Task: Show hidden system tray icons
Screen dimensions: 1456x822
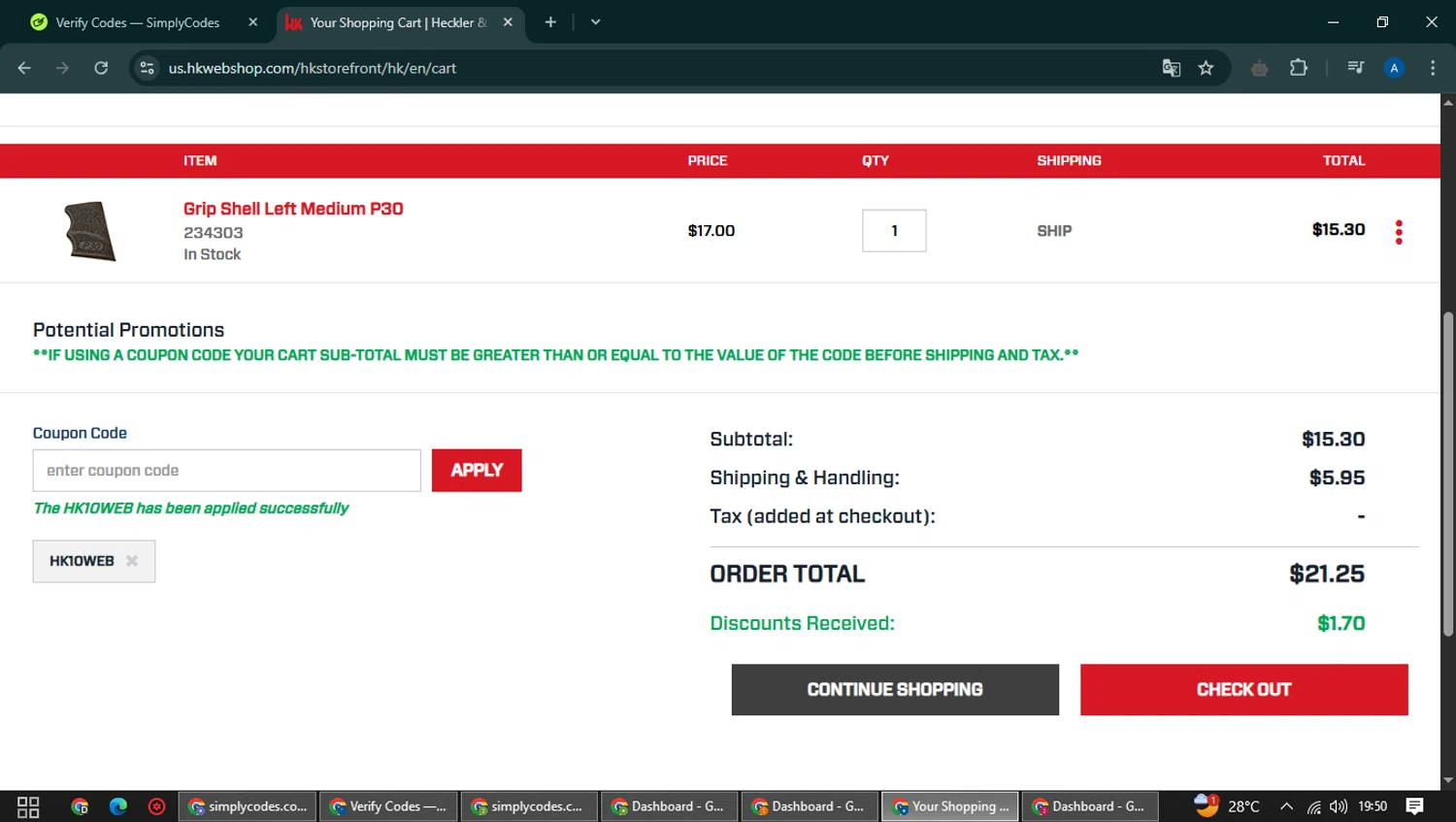Action: click(x=1286, y=806)
